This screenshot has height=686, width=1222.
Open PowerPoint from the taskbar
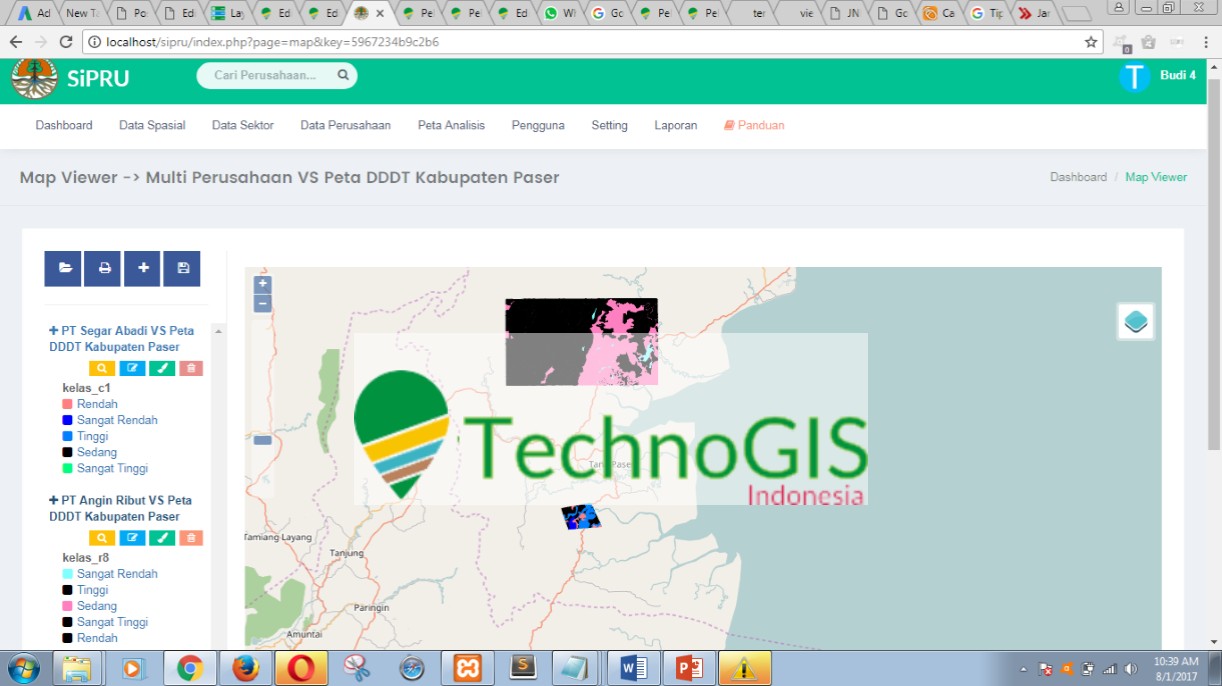tap(689, 668)
